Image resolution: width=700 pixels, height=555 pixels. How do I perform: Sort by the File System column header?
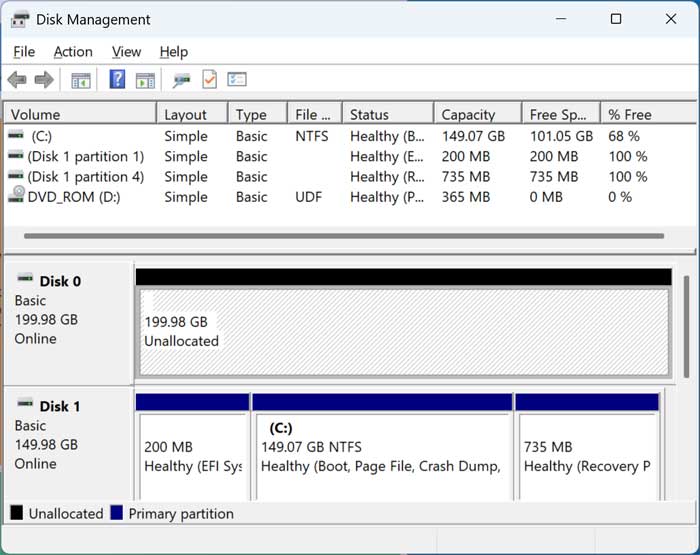tap(315, 114)
